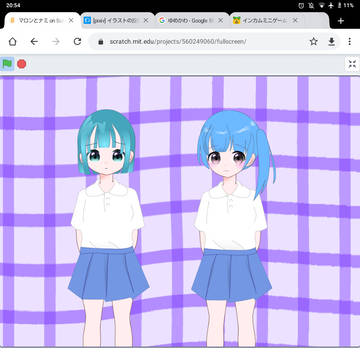Reload the current page
The height and width of the screenshot is (360, 360).
point(77,42)
